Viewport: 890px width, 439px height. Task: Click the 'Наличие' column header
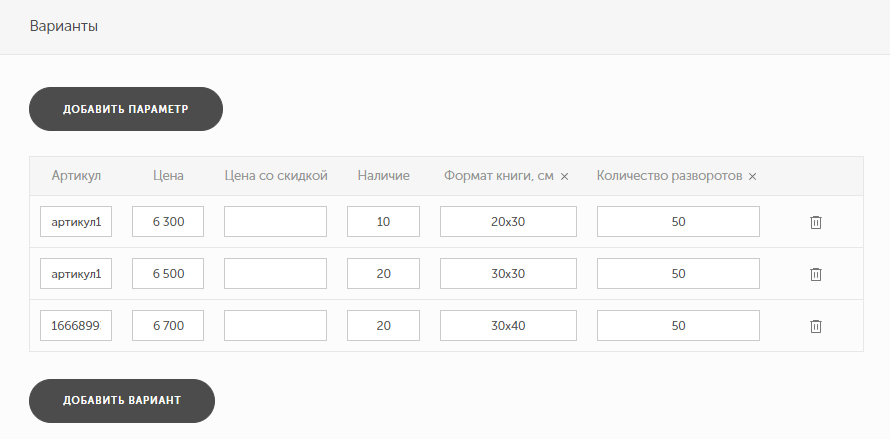point(384,176)
